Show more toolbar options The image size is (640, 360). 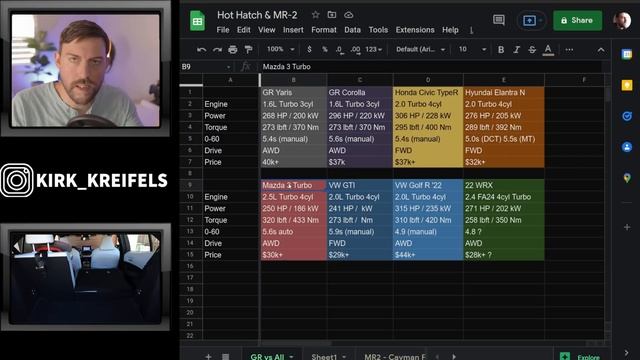tap(569, 50)
